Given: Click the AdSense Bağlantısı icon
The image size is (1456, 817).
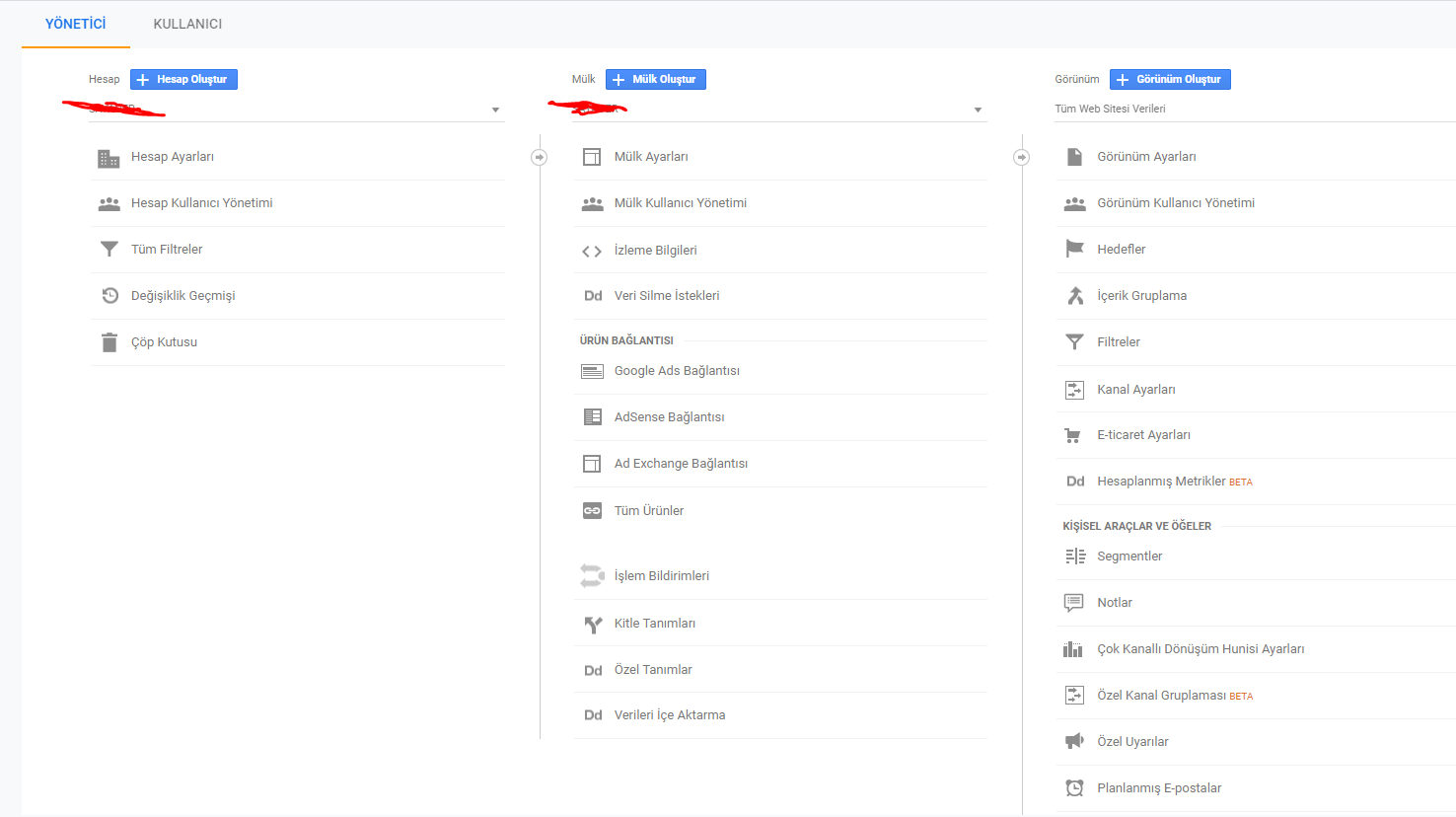Looking at the screenshot, I should (592, 417).
